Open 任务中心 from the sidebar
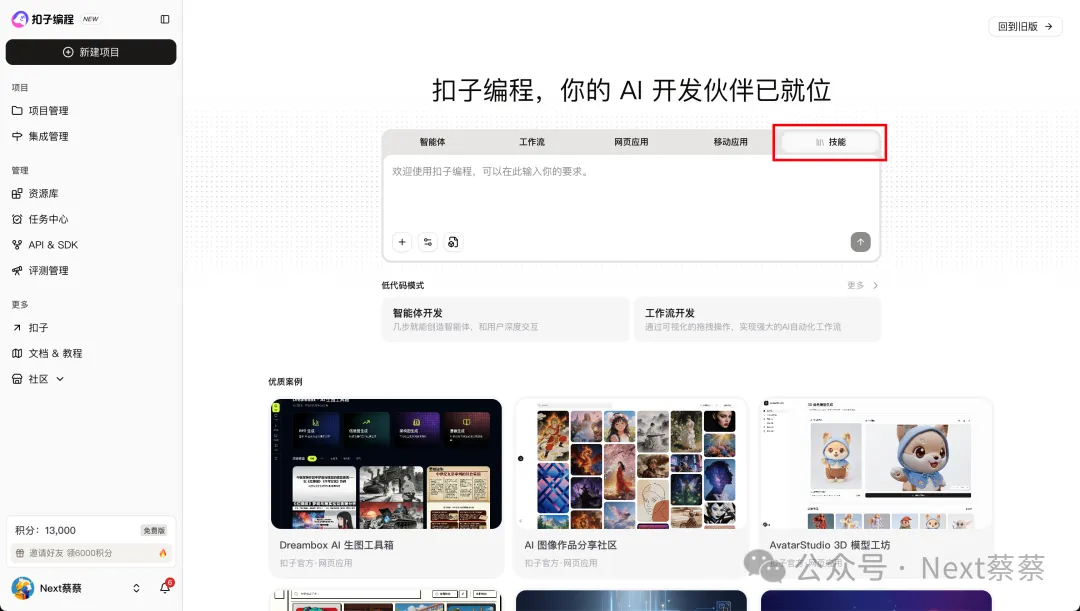Viewport: 1080px width, 611px height. coord(48,219)
